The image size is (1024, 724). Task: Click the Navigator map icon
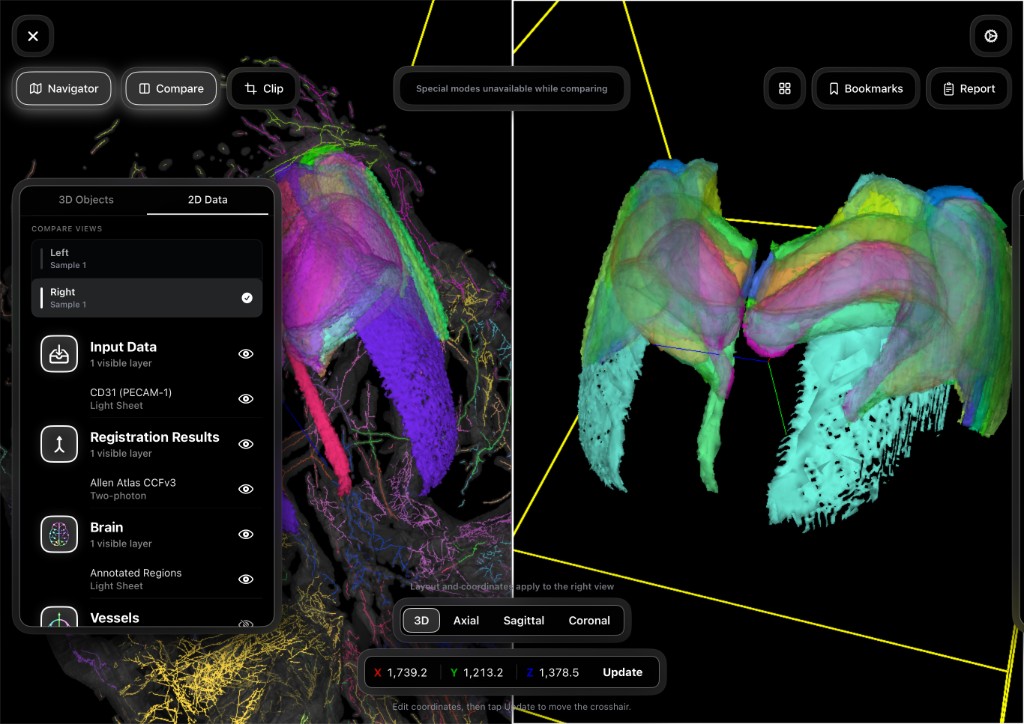[x=36, y=88]
